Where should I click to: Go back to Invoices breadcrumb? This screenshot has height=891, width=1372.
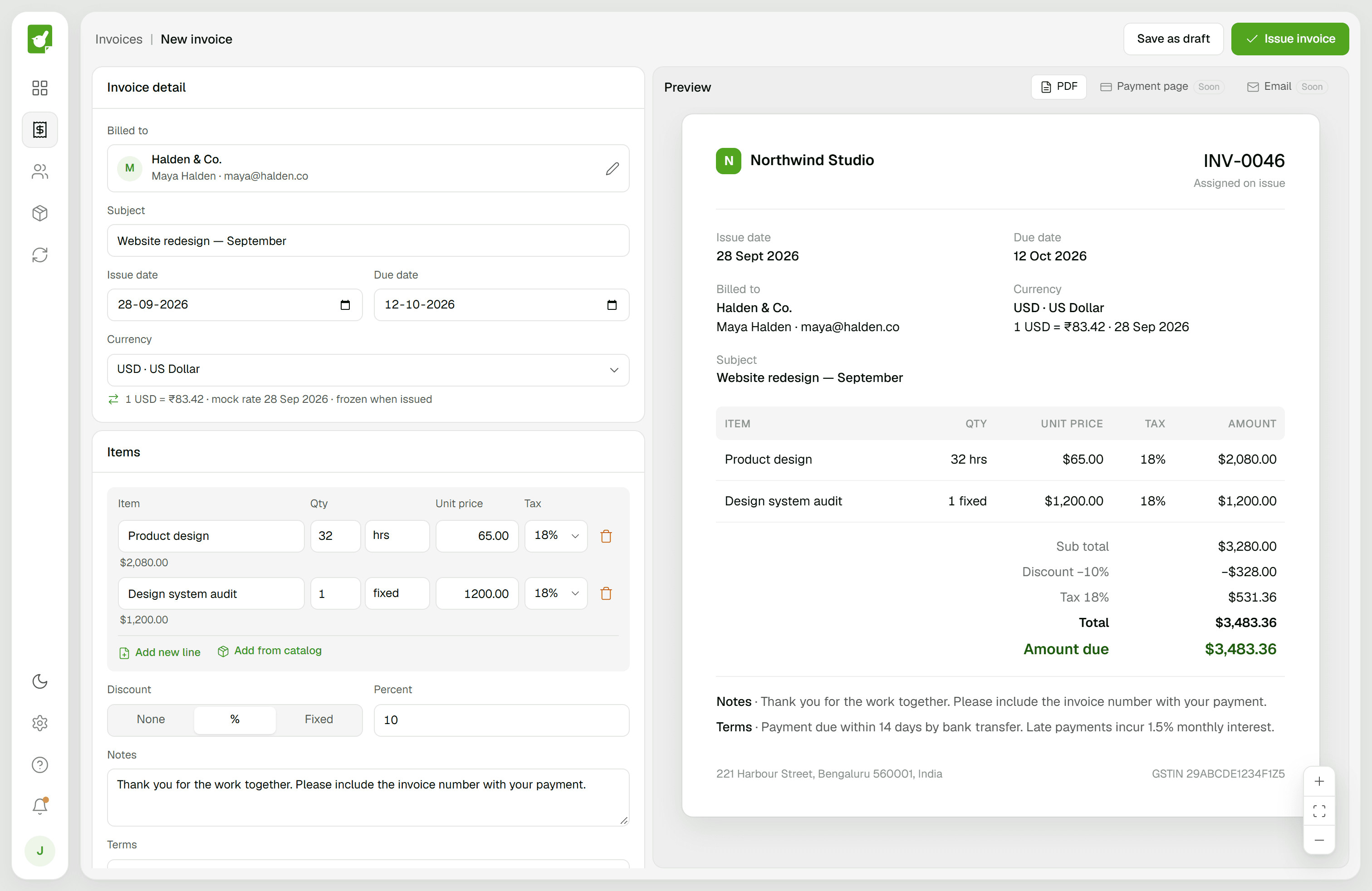click(x=119, y=39)
